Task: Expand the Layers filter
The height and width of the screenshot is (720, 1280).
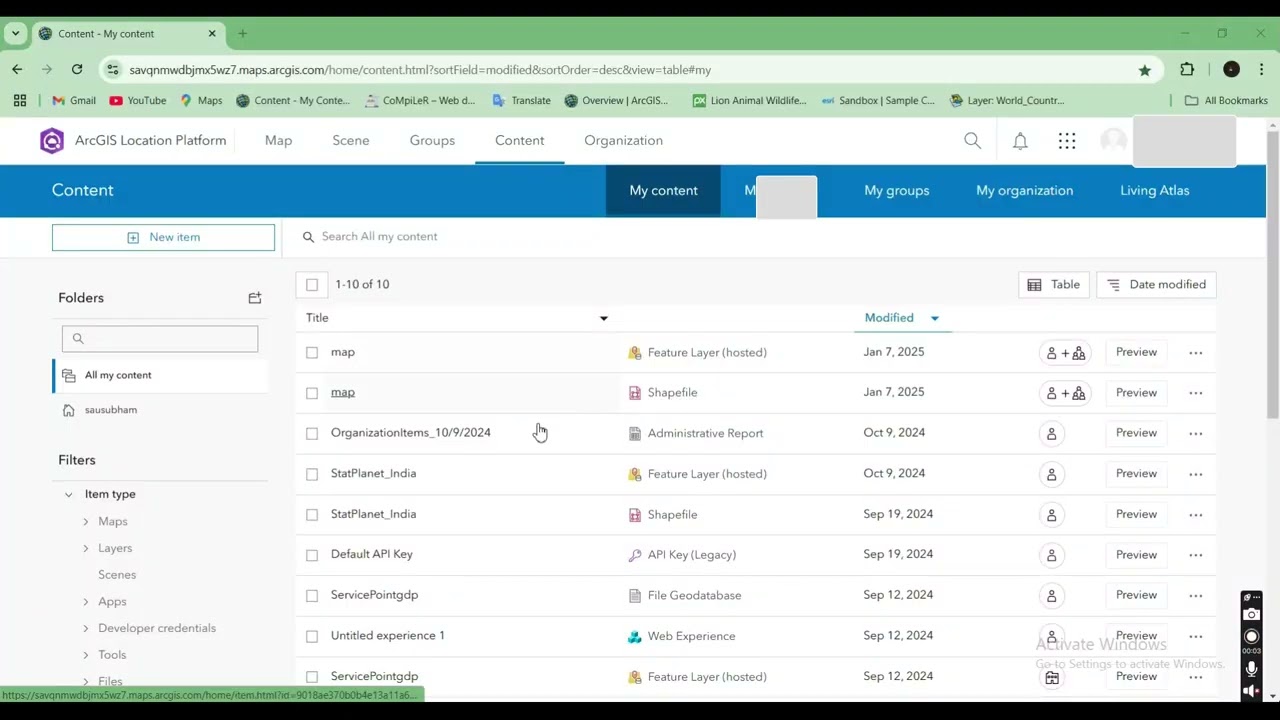Action: coord(86,549)
